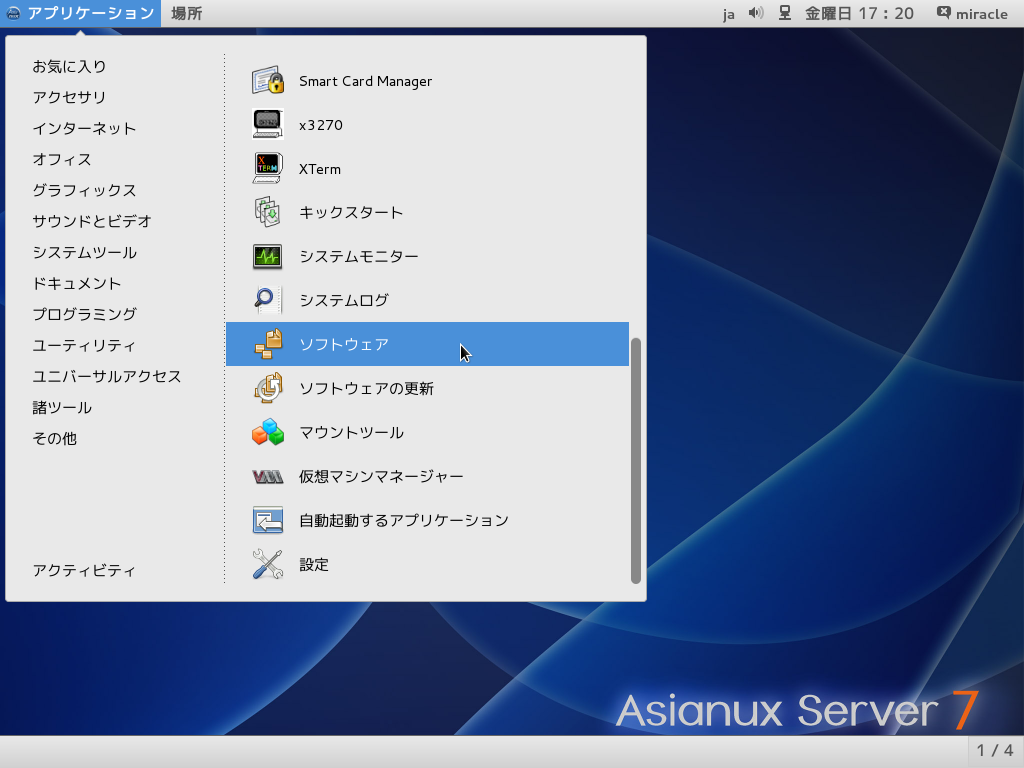Open the 場所 menu
The width and height of the screenshot is (1024, 768).
186,13
